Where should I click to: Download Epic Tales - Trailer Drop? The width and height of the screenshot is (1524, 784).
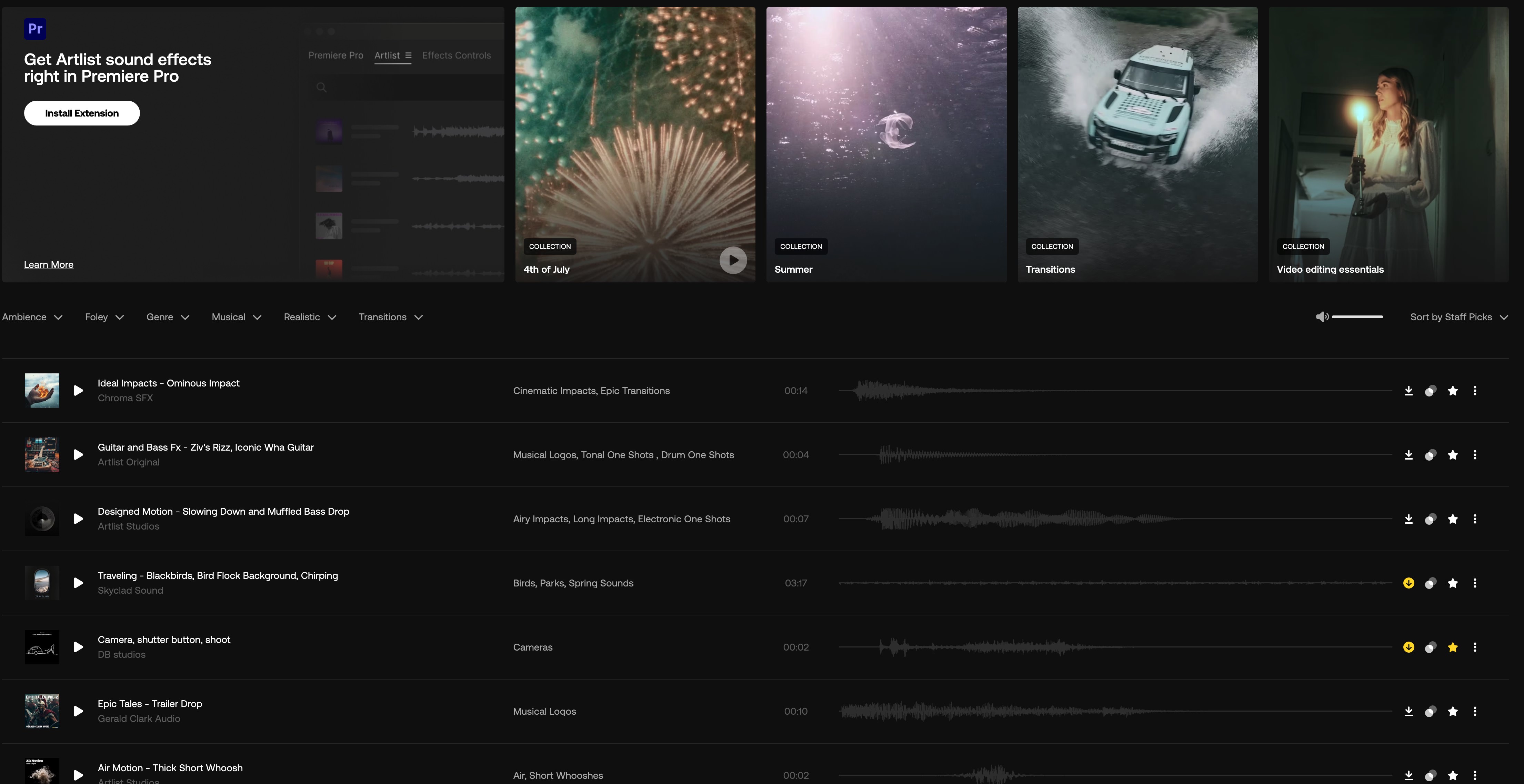coord(1408,711)
